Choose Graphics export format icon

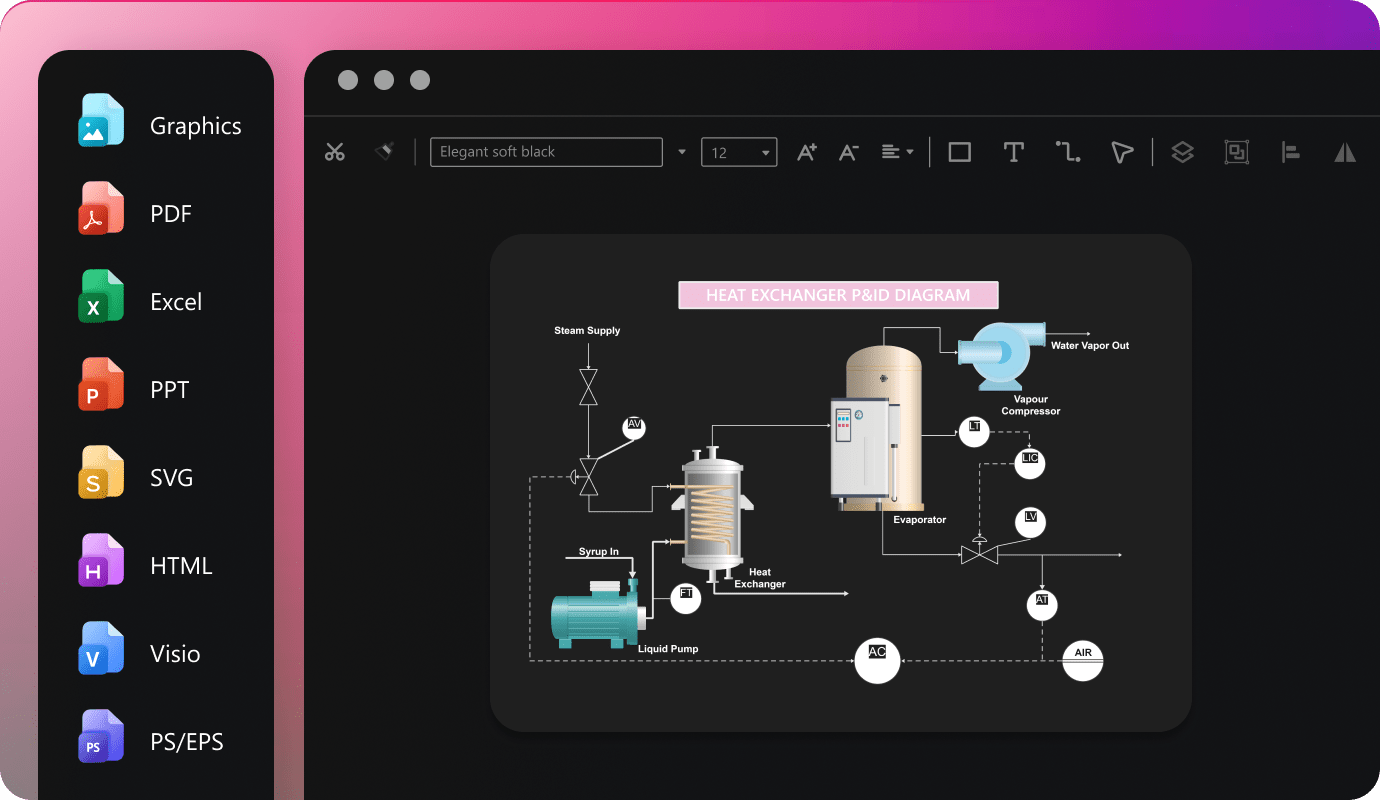[101, 121]
